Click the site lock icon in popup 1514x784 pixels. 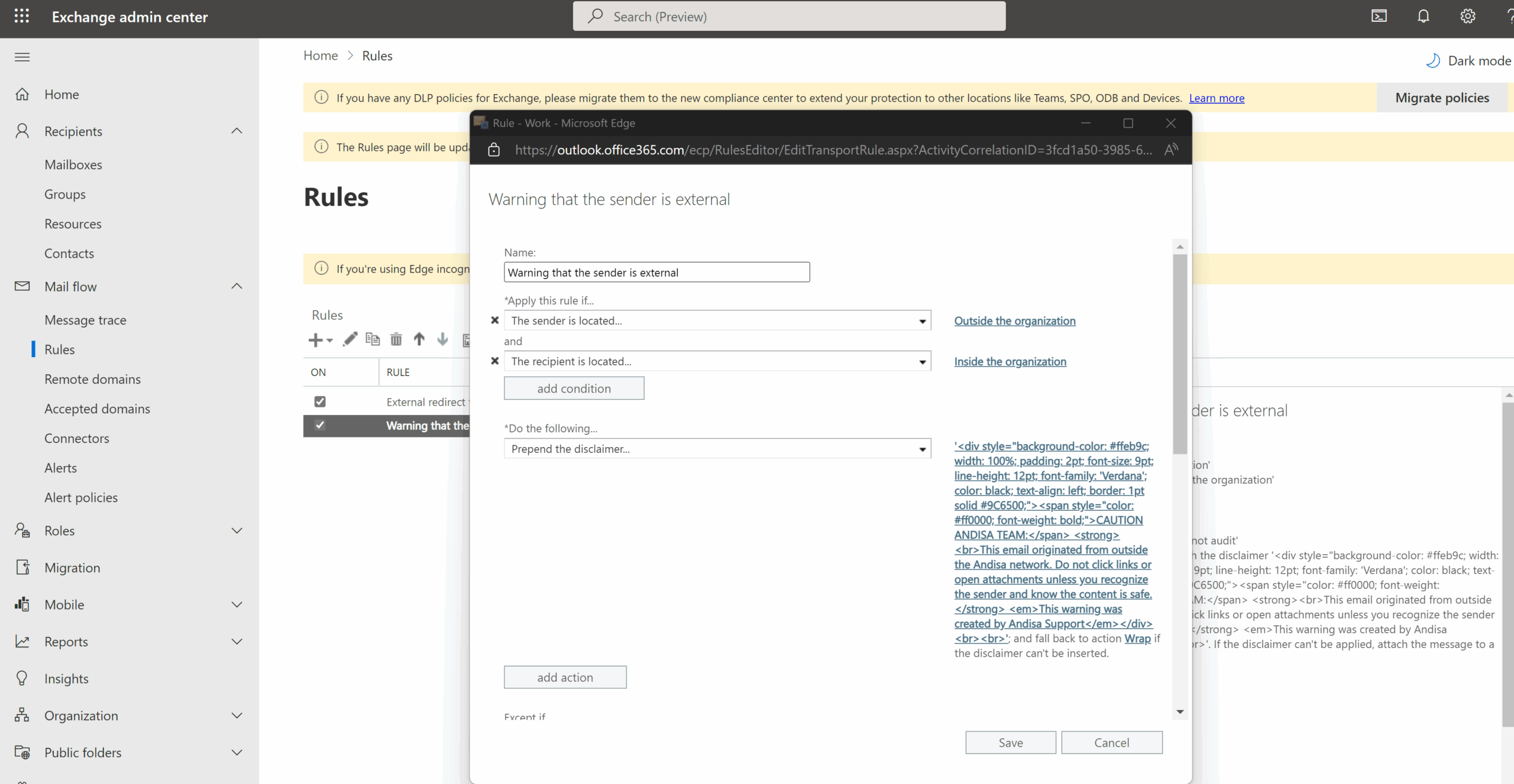pyautogui.click(x=494, y=150)
